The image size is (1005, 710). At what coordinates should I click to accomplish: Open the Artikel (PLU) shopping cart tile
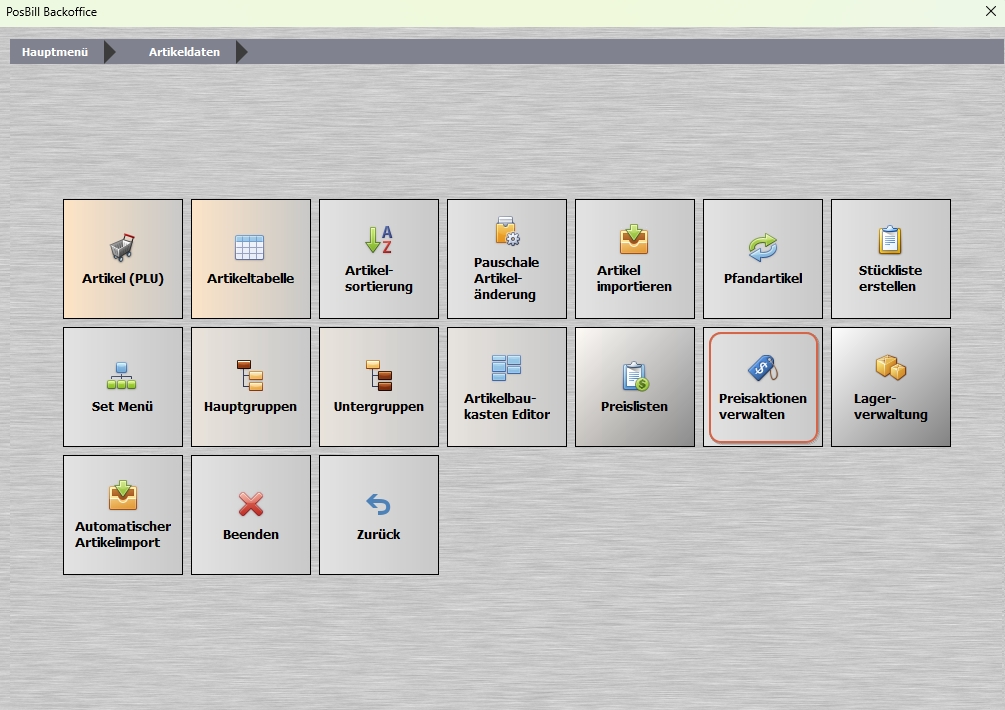123,259
